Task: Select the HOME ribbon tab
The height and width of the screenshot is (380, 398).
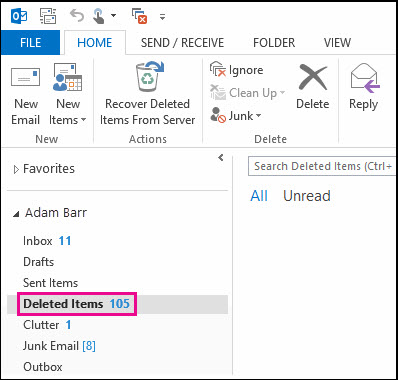Action: coord(95,43)
